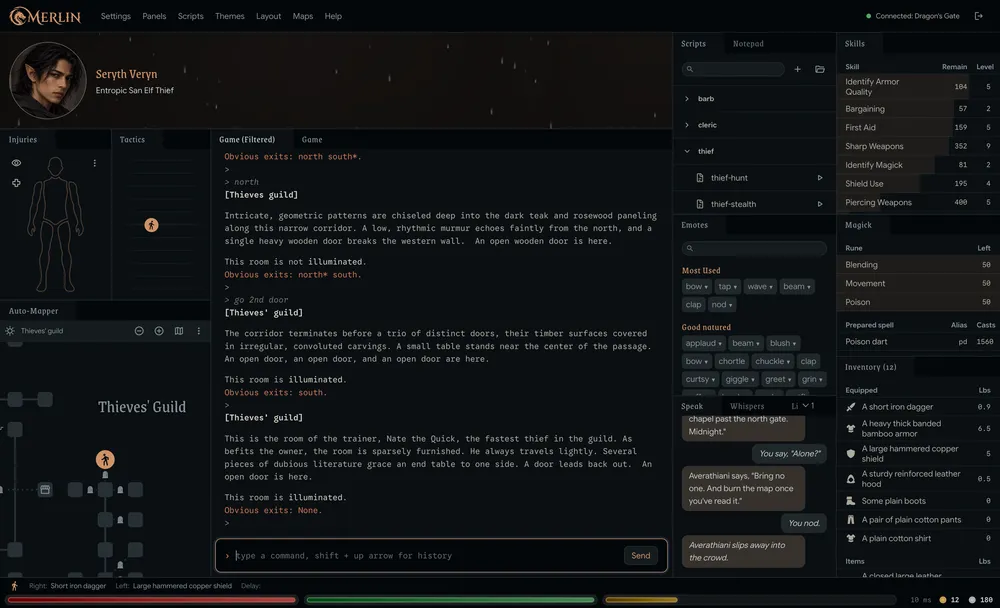Click the short iron dagger icon

(851, 407)
